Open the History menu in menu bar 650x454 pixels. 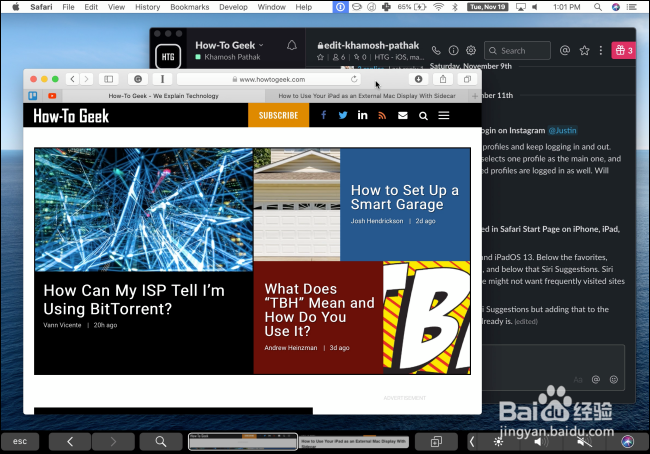point(147,7)
